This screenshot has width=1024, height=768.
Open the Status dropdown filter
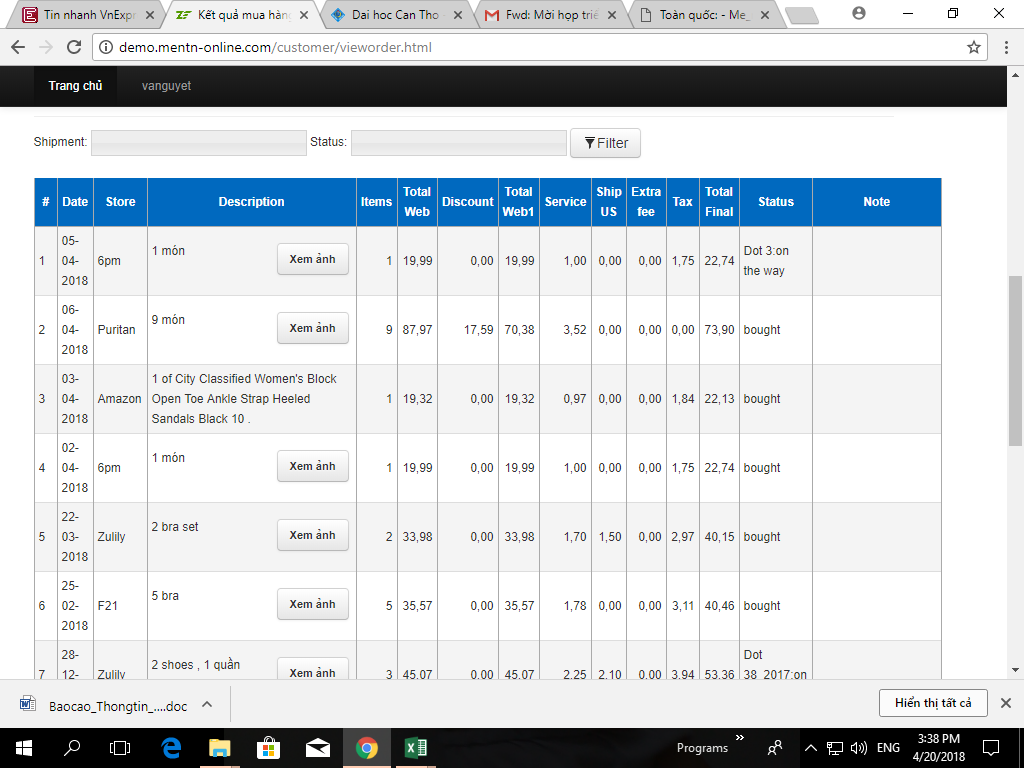458,142
